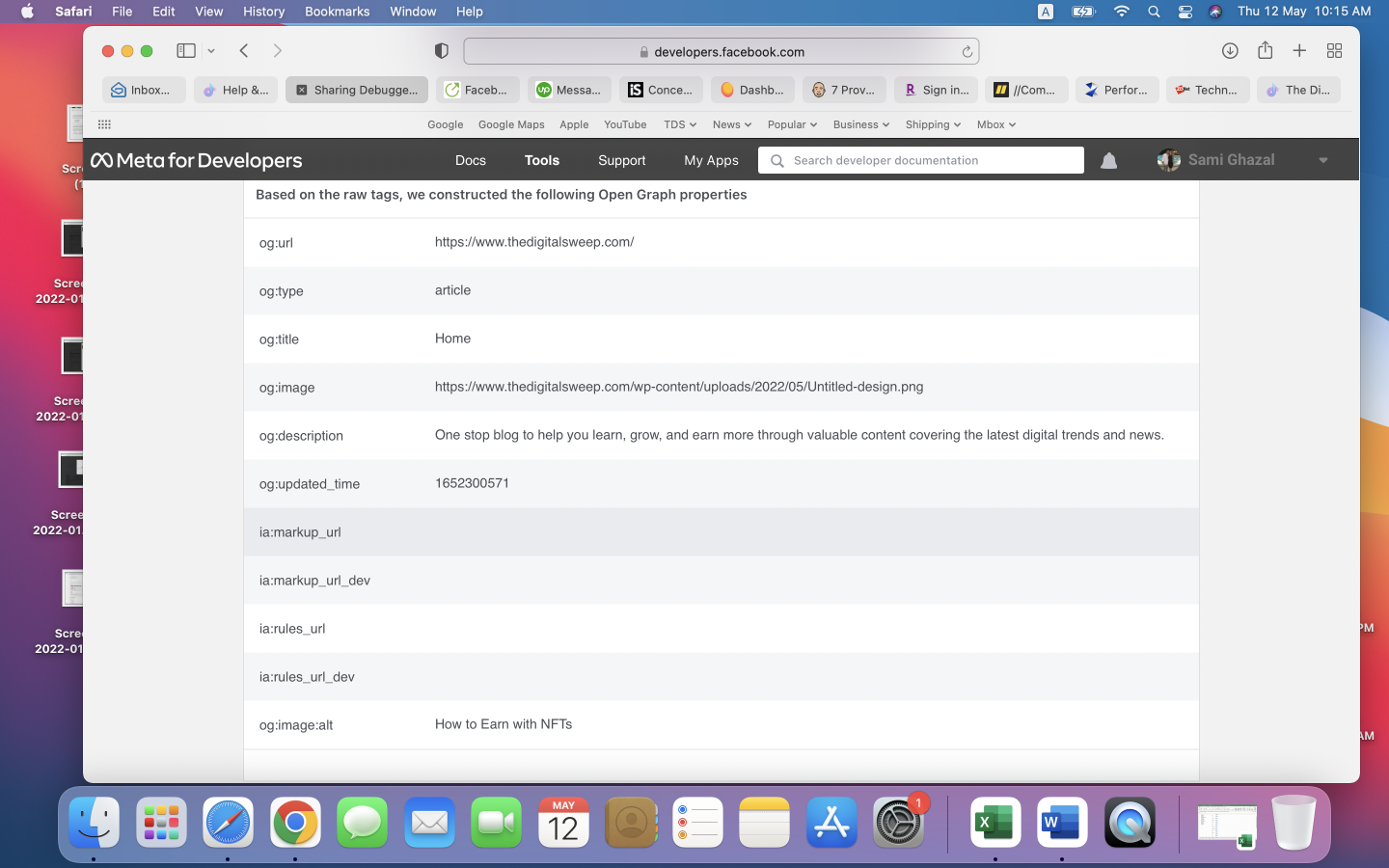The image size is (1389, 868).
Task: Switch to the The Di... tab
Action: coord(1298,90)
